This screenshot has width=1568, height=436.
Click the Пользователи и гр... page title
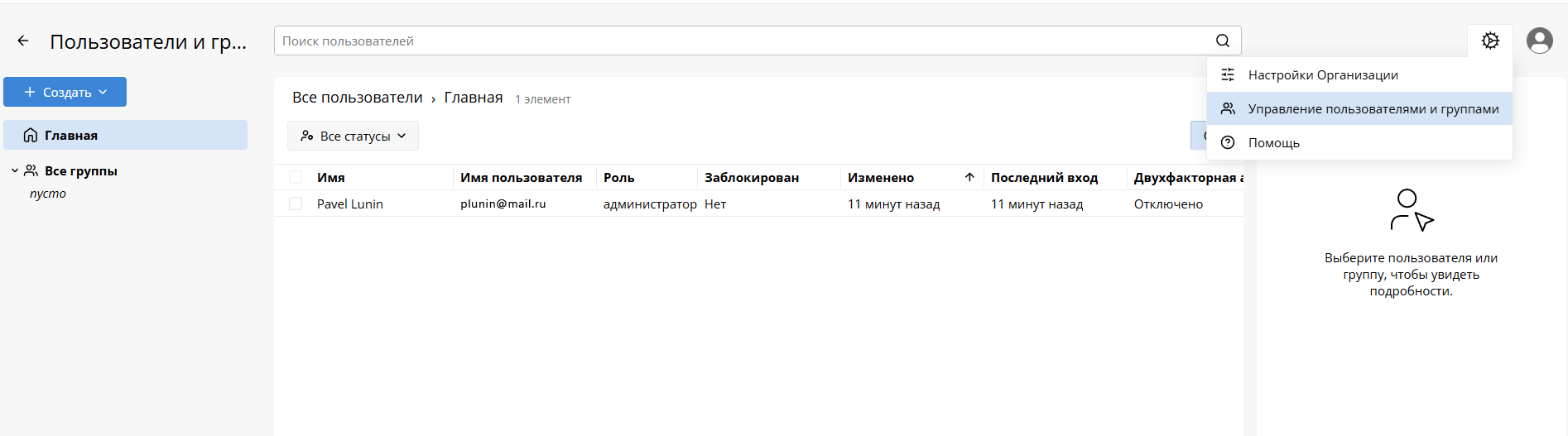[148, 41]
